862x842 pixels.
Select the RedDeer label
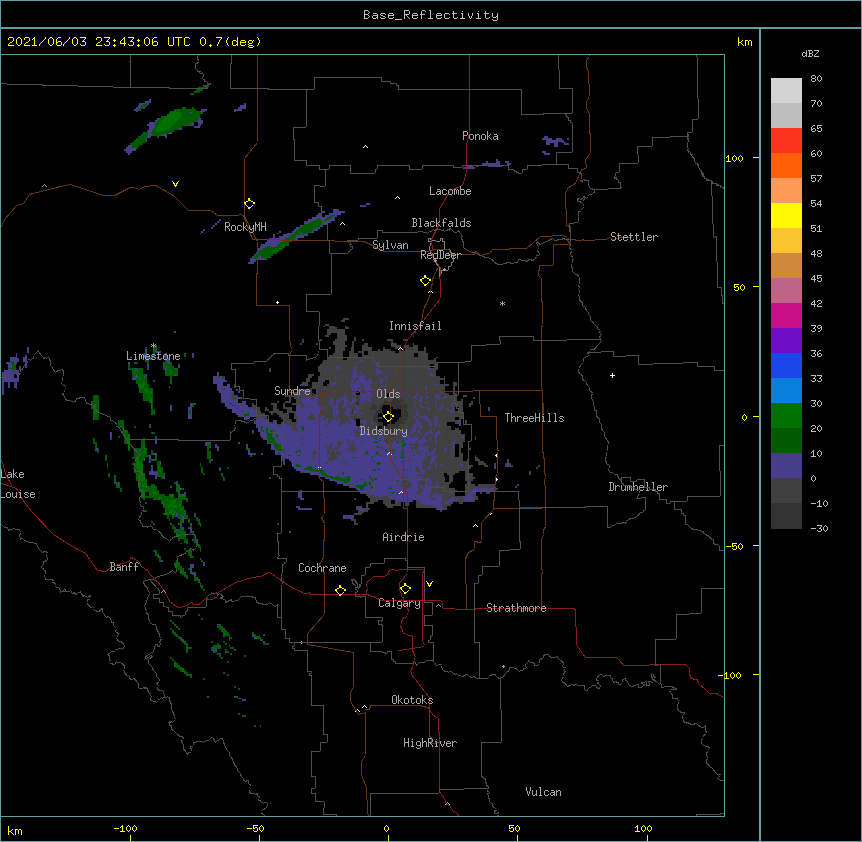click(440, 255)
